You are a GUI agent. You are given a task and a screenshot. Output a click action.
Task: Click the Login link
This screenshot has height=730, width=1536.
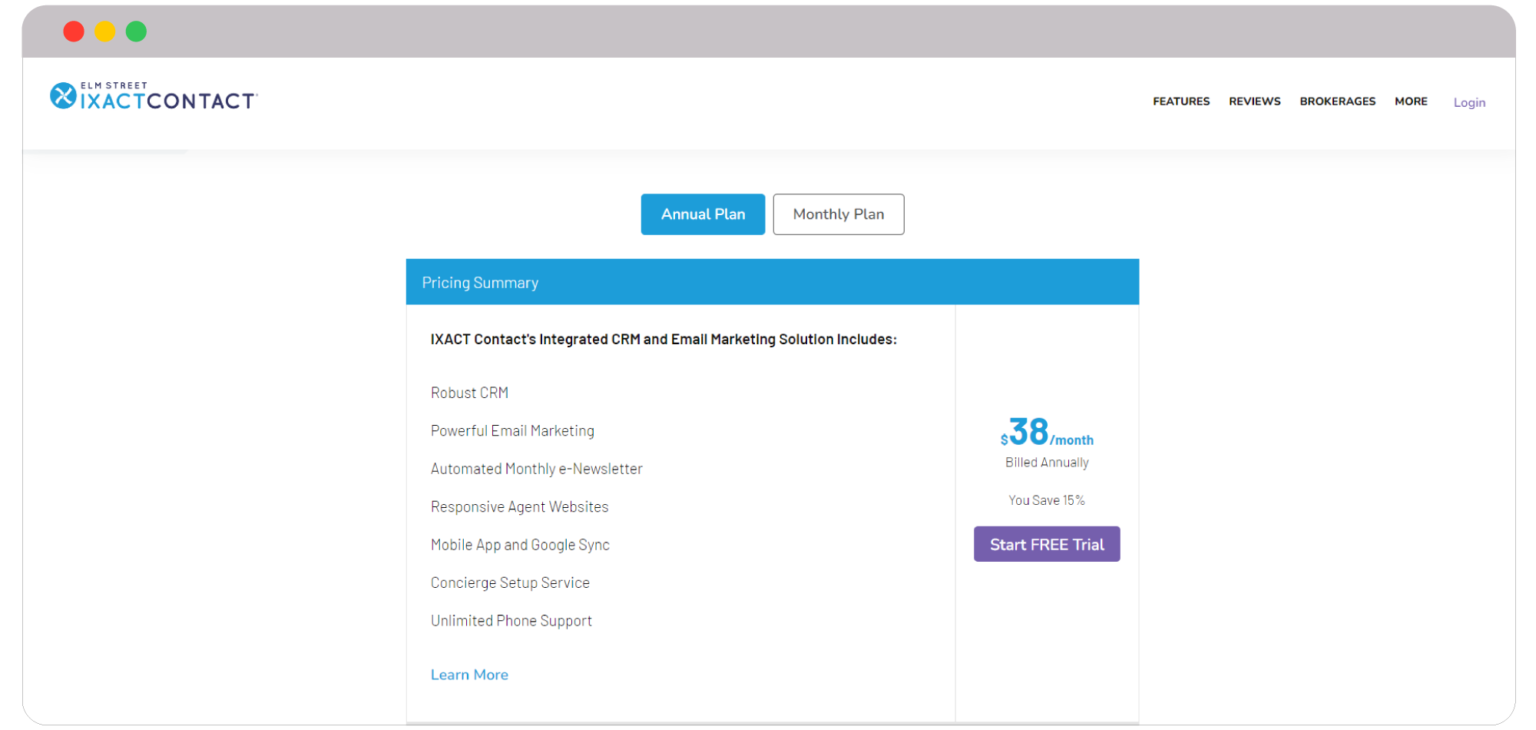click(x=1469, y=102)
